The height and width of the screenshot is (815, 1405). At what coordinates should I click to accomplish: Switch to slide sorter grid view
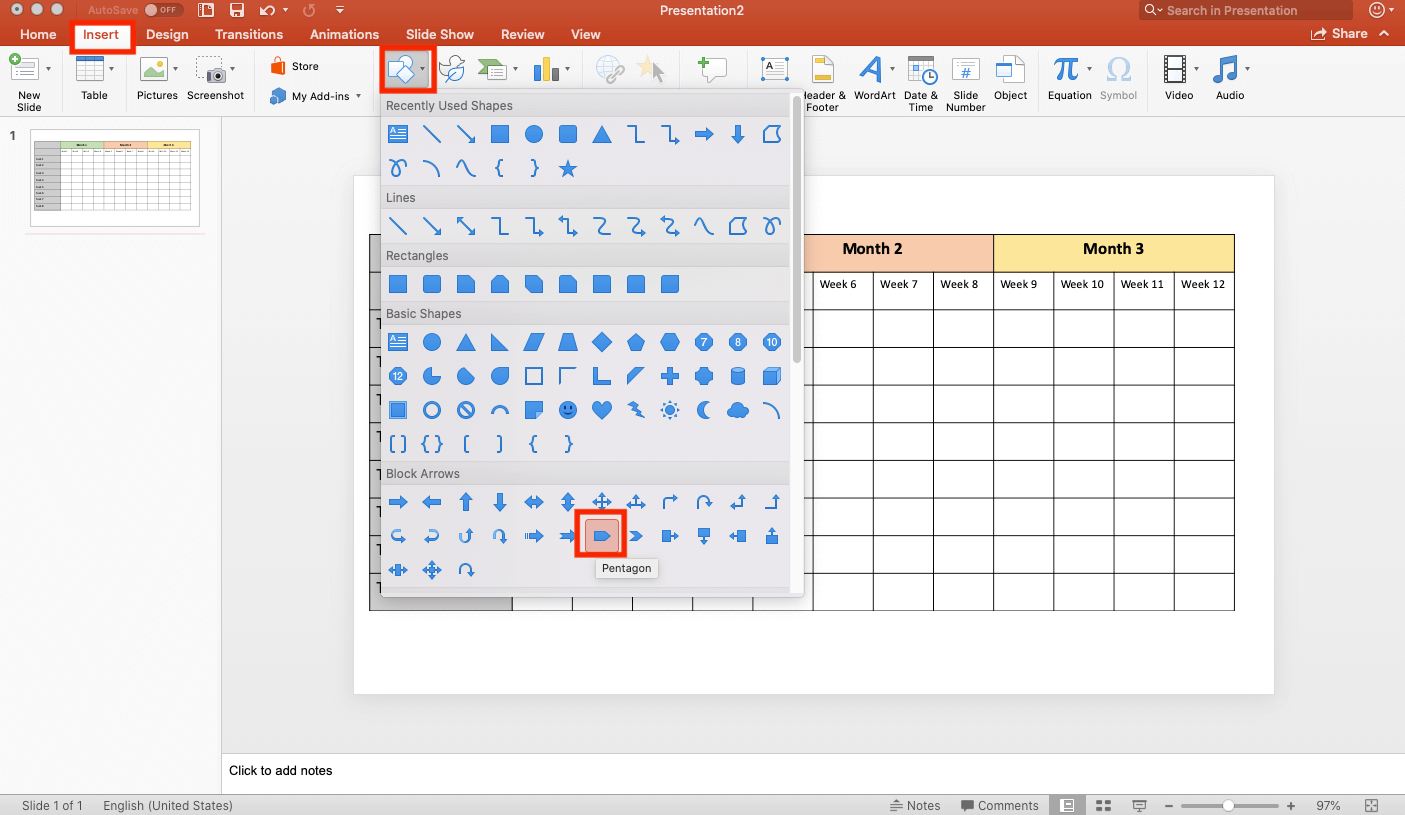coord(1104,806)
